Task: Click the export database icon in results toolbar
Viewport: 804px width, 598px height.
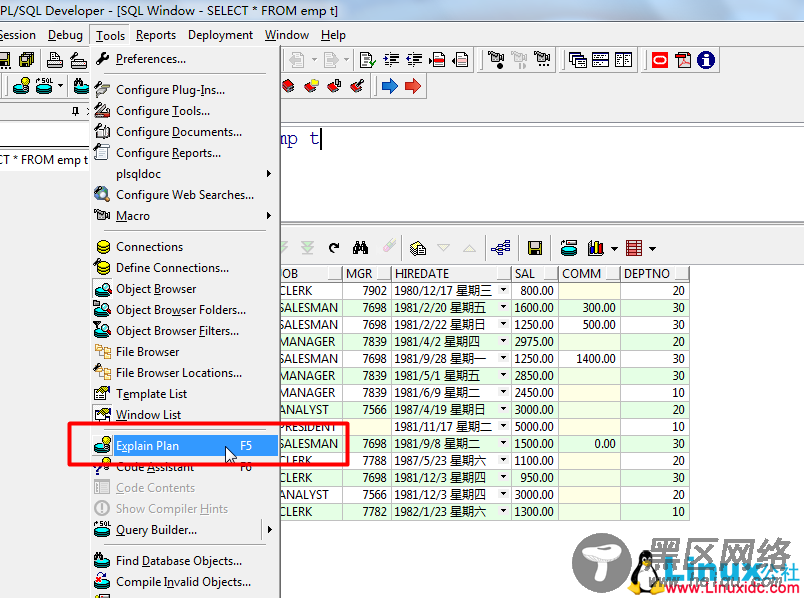Action: click(569, 248)
